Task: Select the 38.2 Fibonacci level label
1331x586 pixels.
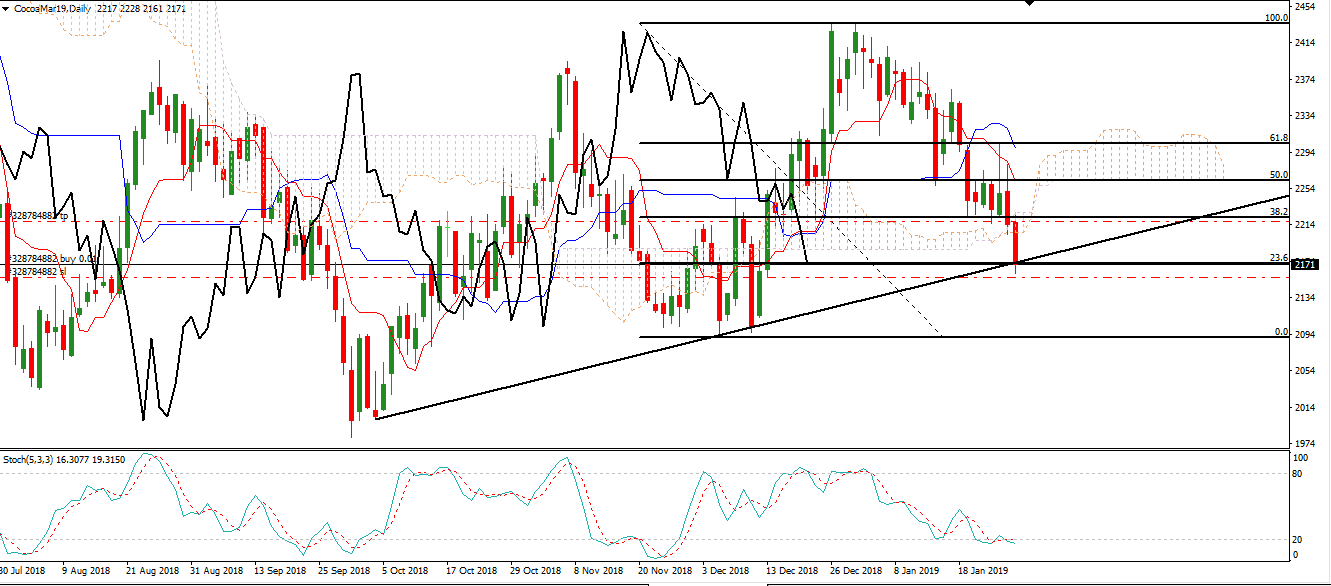Action: pos(1277,212)
